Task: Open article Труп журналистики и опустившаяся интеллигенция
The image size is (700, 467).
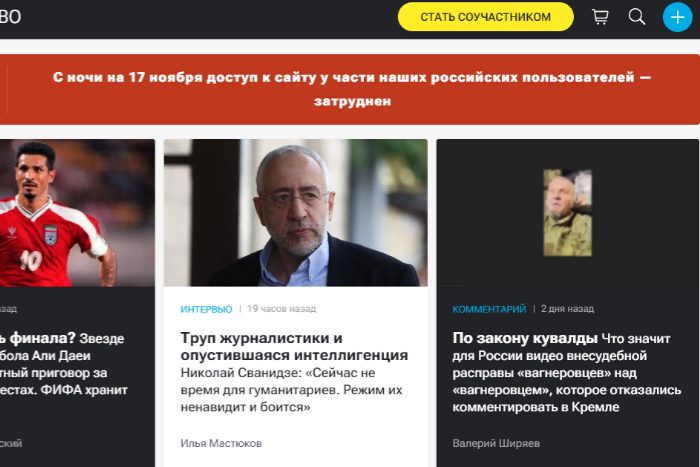Action: click(x=294, y=346)
